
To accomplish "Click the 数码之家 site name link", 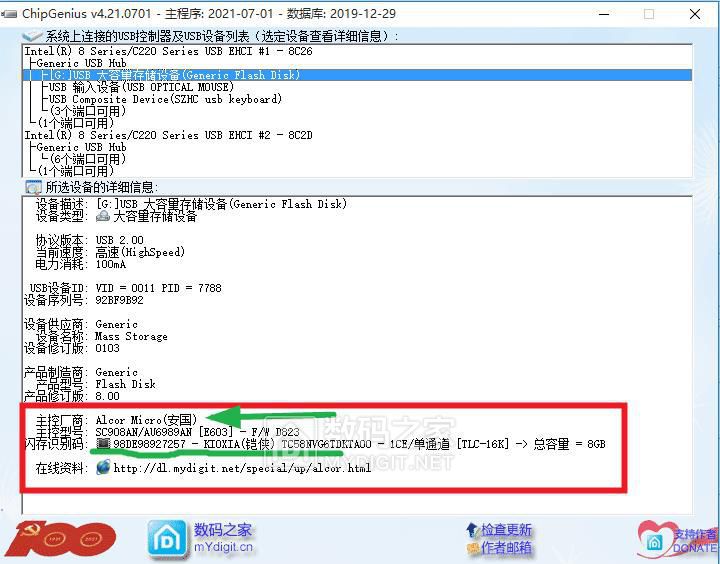I will [x=223, y=530].
